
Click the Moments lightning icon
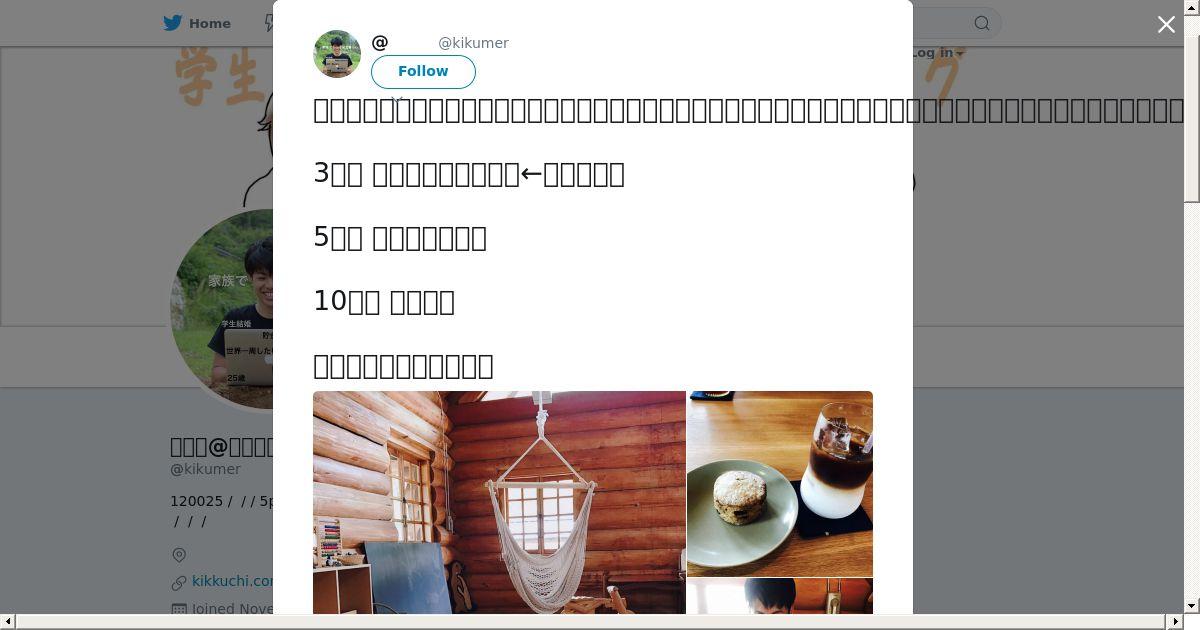(x=269, y=23)
